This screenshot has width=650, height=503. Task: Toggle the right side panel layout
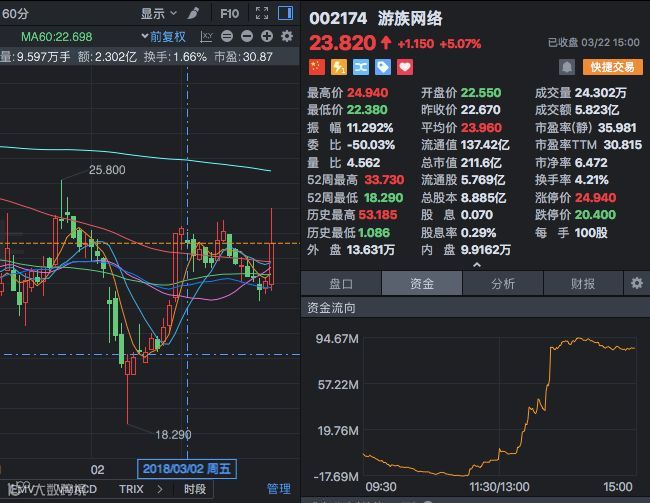(x=286, y=13)
